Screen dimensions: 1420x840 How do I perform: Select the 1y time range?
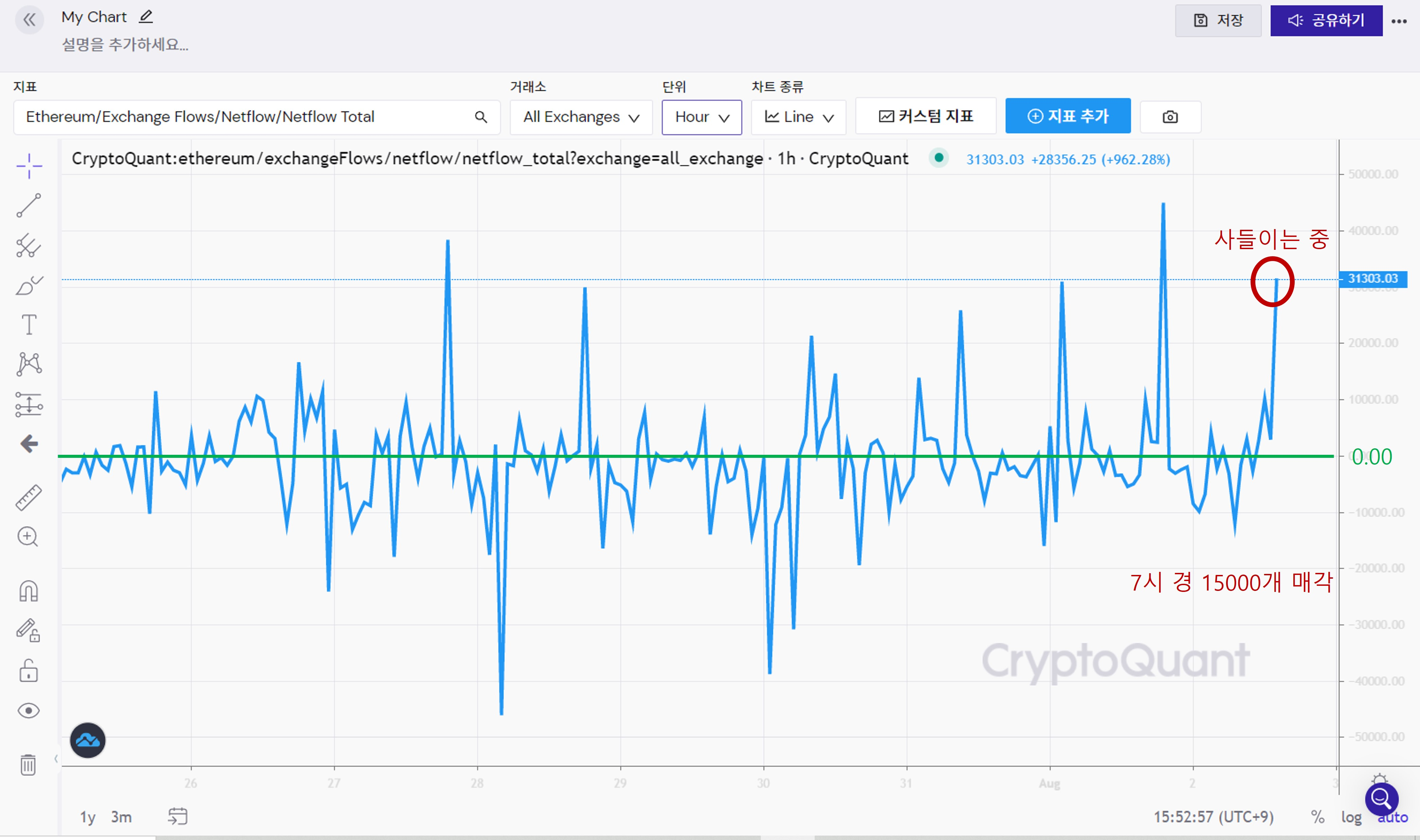click(87, 817)
